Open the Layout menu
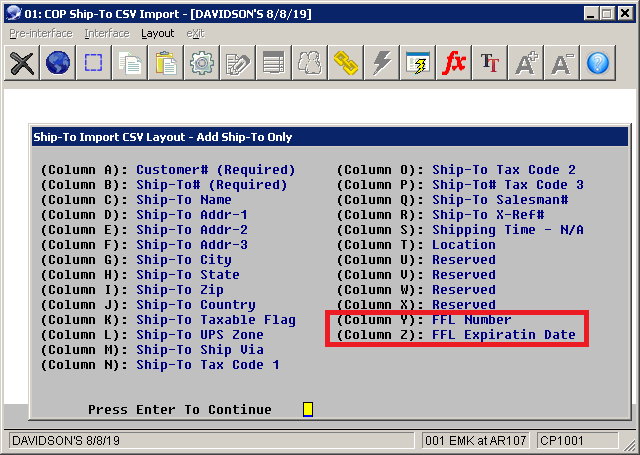 tap(157, 33)
